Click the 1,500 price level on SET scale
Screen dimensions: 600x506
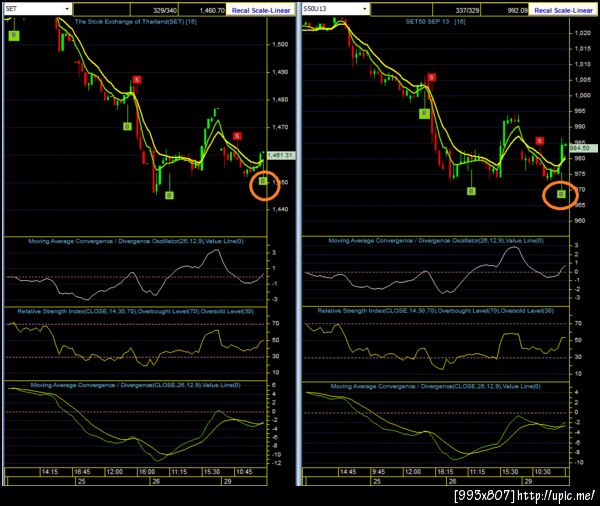(x=280, y=44)
